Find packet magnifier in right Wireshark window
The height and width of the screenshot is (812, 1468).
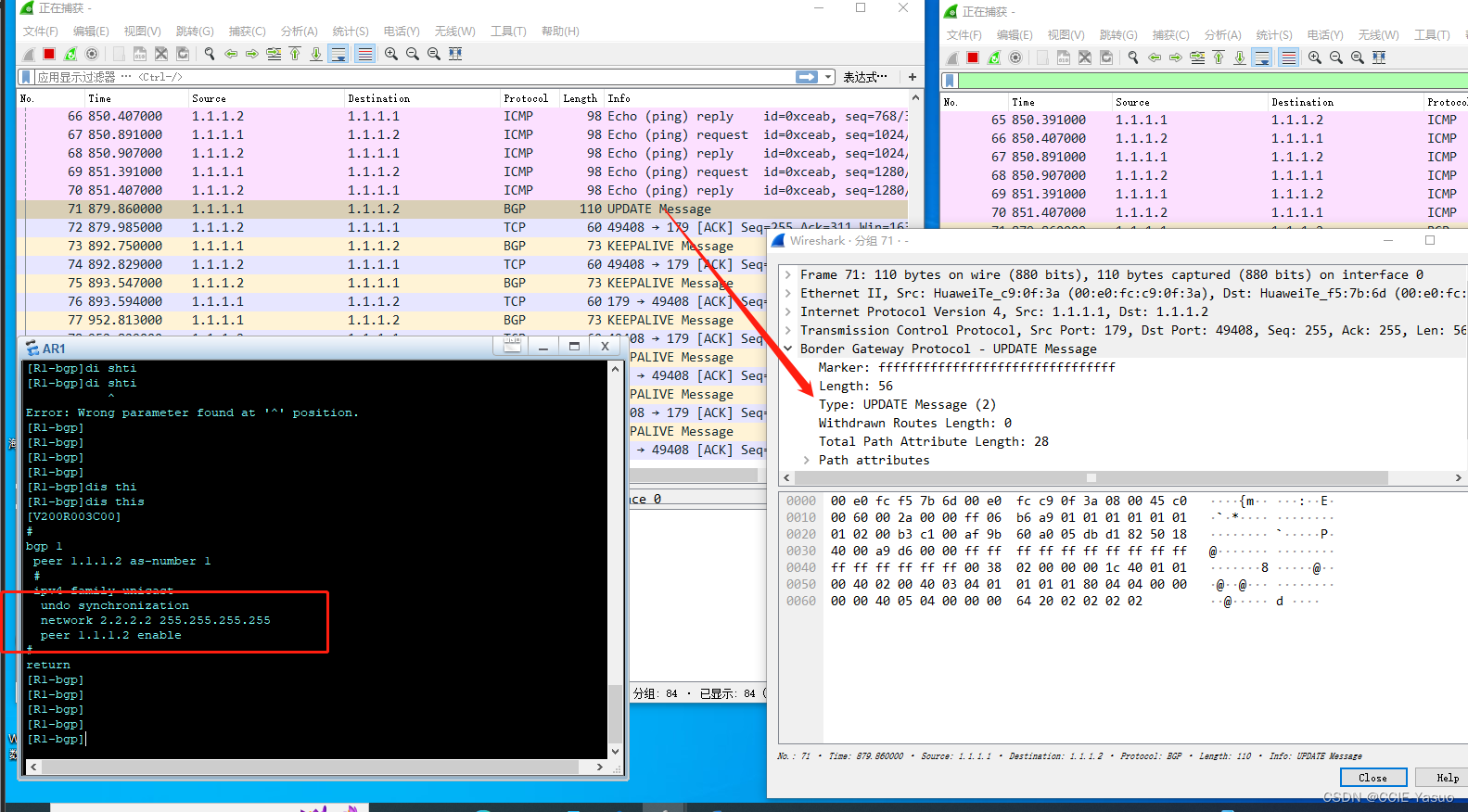(x=1133, y=57)
